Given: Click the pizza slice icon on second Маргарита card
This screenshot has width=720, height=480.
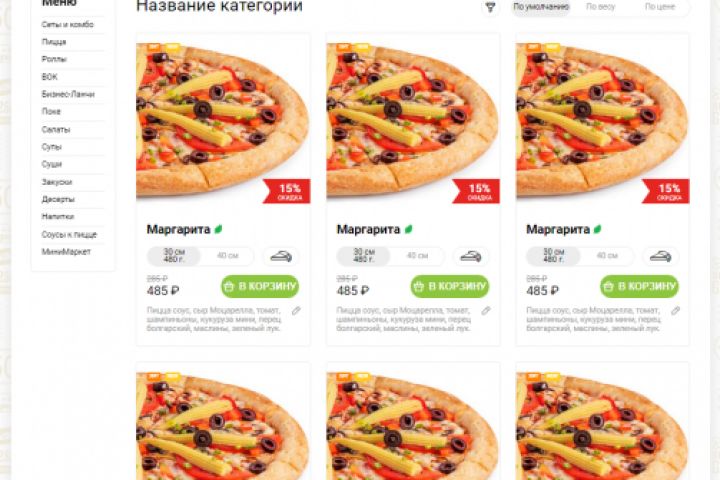Looking at the screenshot, I should [x=471, y=256].
